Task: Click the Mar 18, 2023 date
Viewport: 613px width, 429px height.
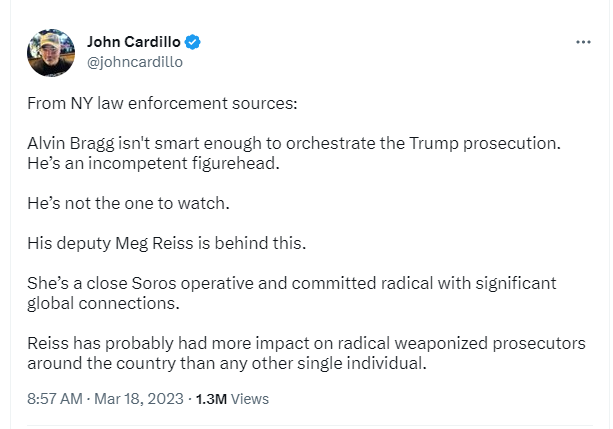Action: (139, 399)
